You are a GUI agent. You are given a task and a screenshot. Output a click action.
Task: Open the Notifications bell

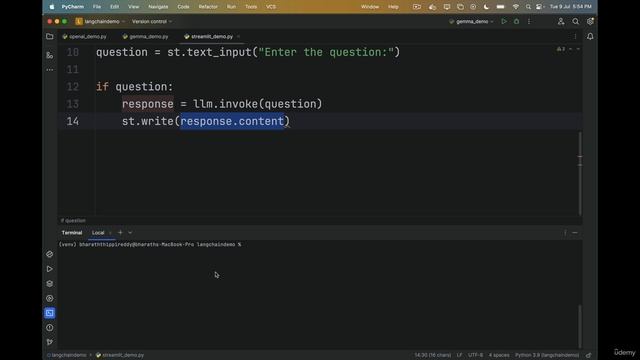590,37
